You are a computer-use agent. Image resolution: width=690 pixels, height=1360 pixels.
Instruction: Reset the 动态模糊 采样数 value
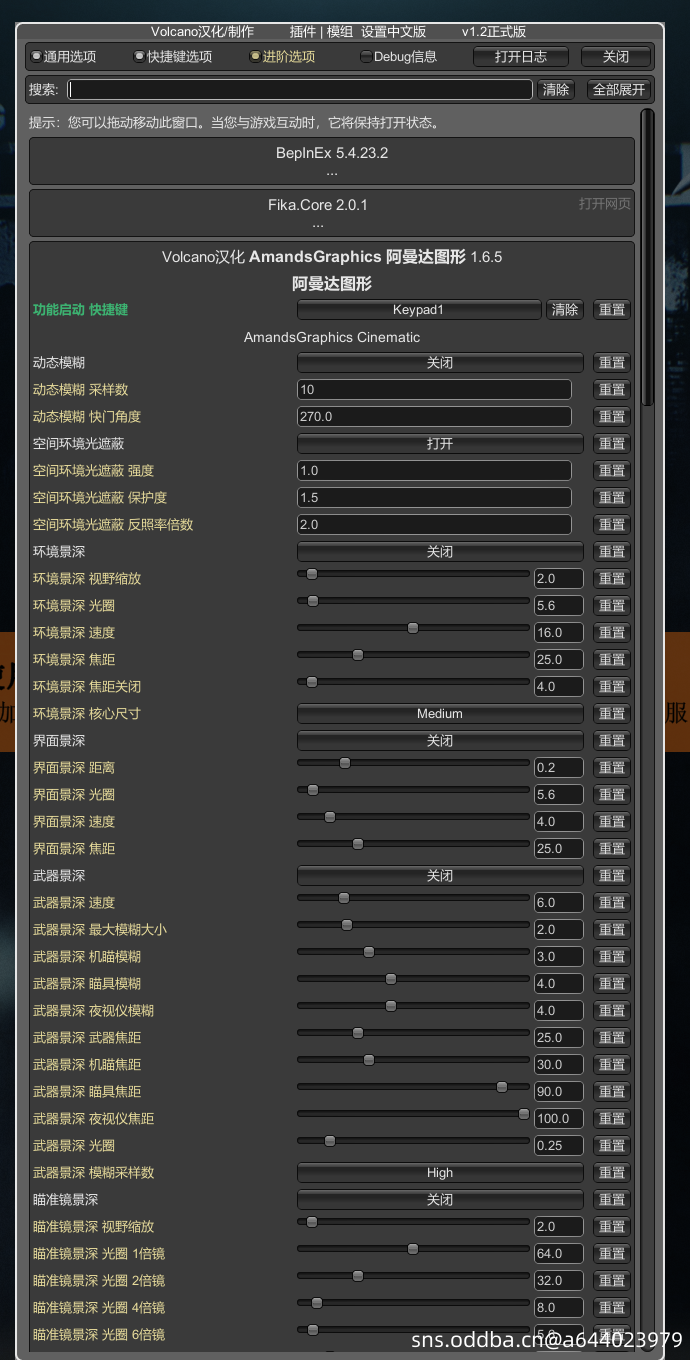[612, 390]
